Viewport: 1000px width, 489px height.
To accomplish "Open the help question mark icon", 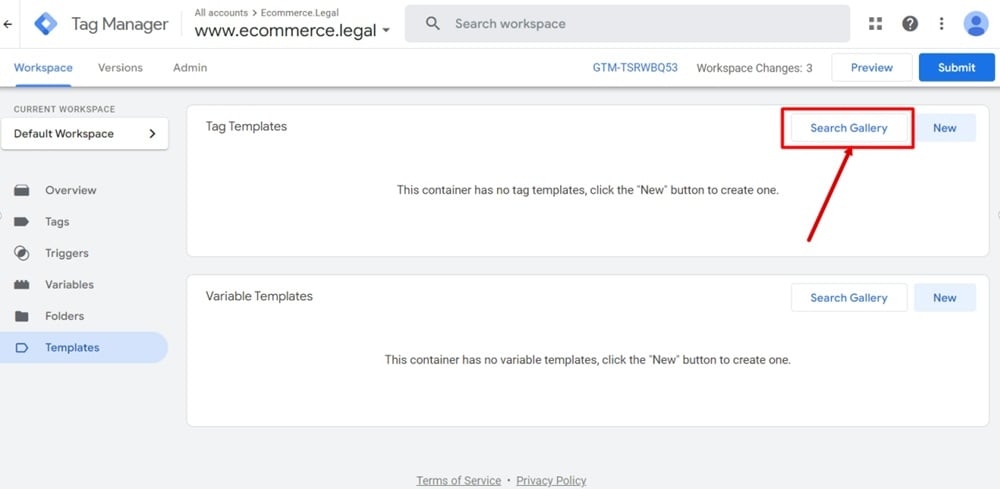I will pos(909,24).
